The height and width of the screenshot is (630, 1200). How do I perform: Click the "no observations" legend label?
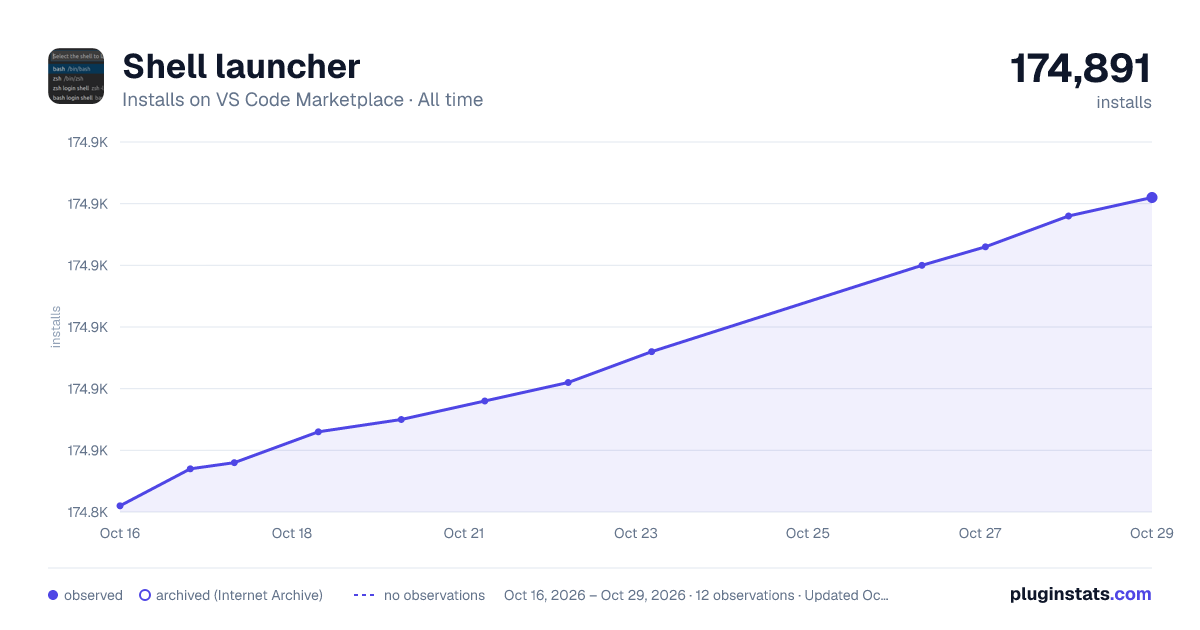point(434,595)
